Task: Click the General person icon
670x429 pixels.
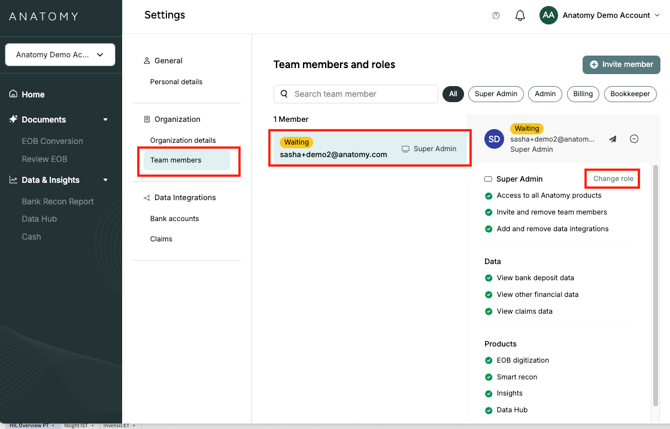Action: (147, 61)
